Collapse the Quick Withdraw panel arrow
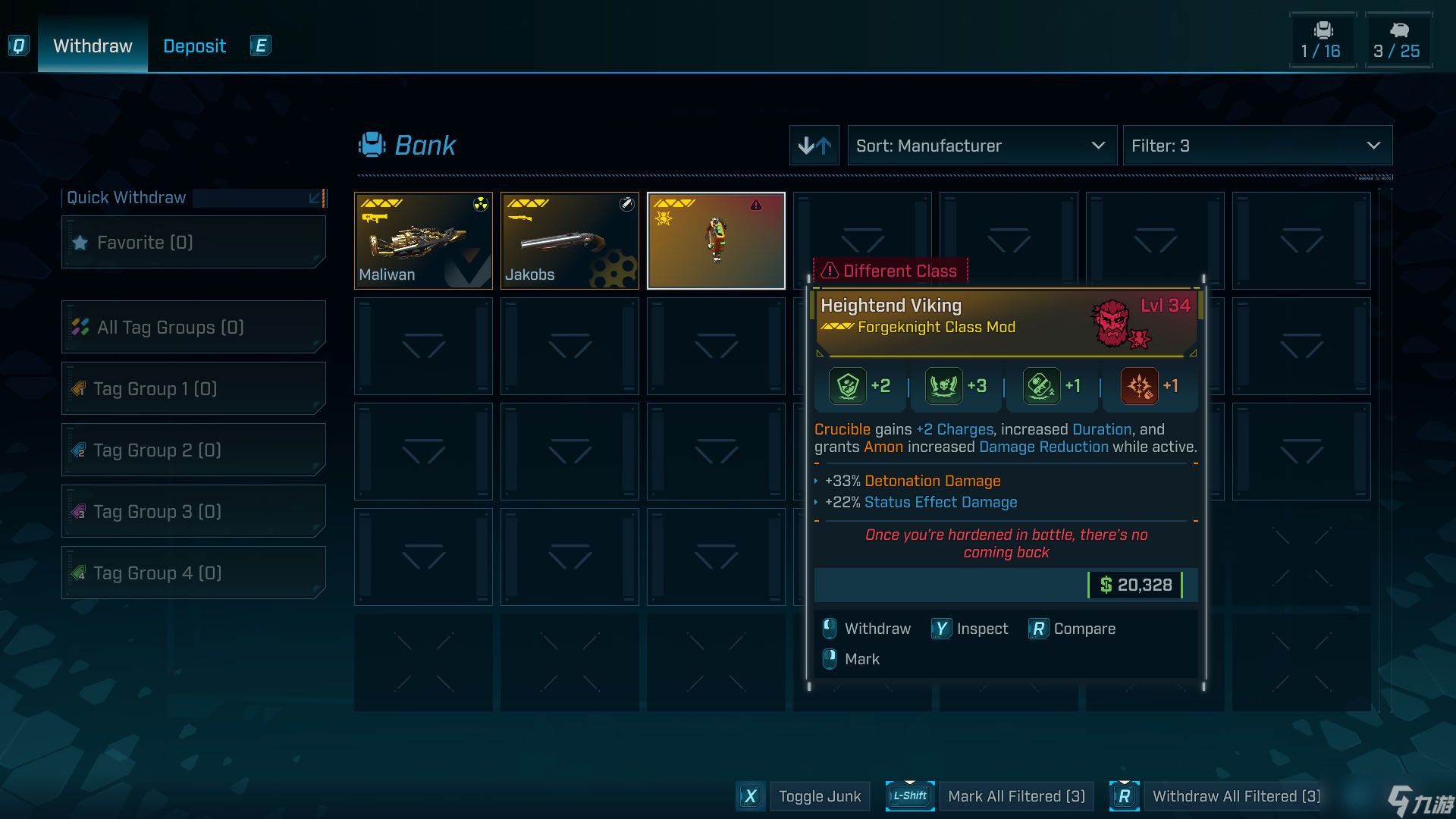The image size is (1456, 819). 315,198
